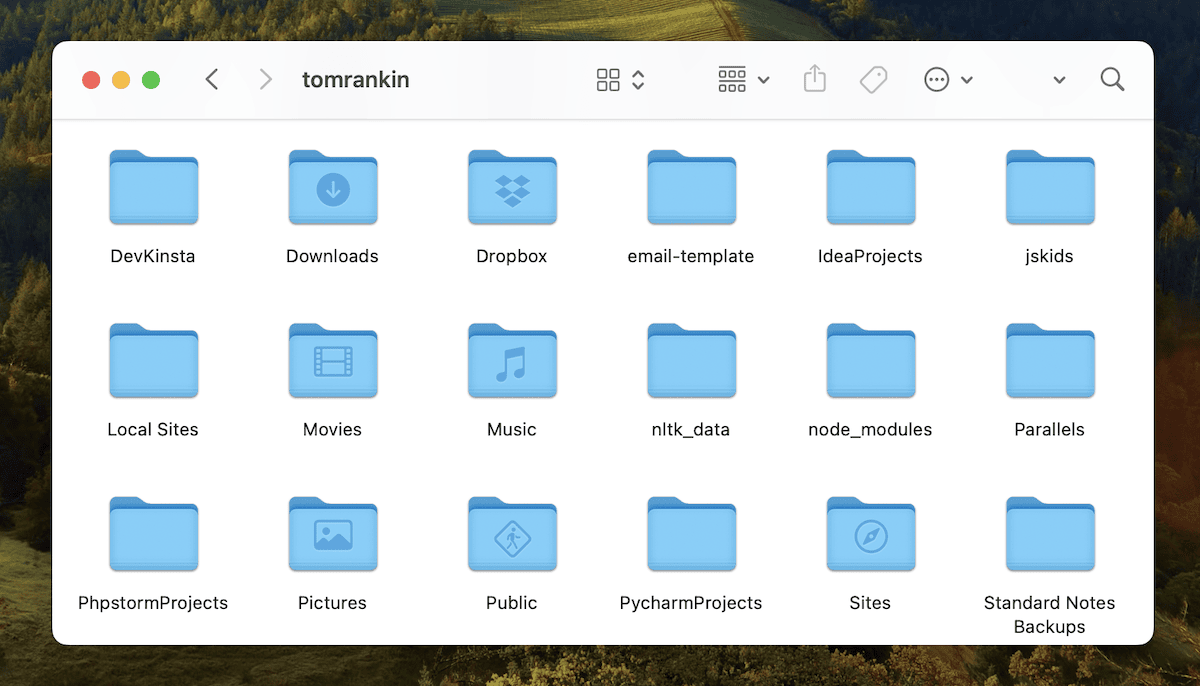This screenshot has height=686, width=1200.
Task: Minimize the Finder window (yellow button)
Action: click(121, 80)
